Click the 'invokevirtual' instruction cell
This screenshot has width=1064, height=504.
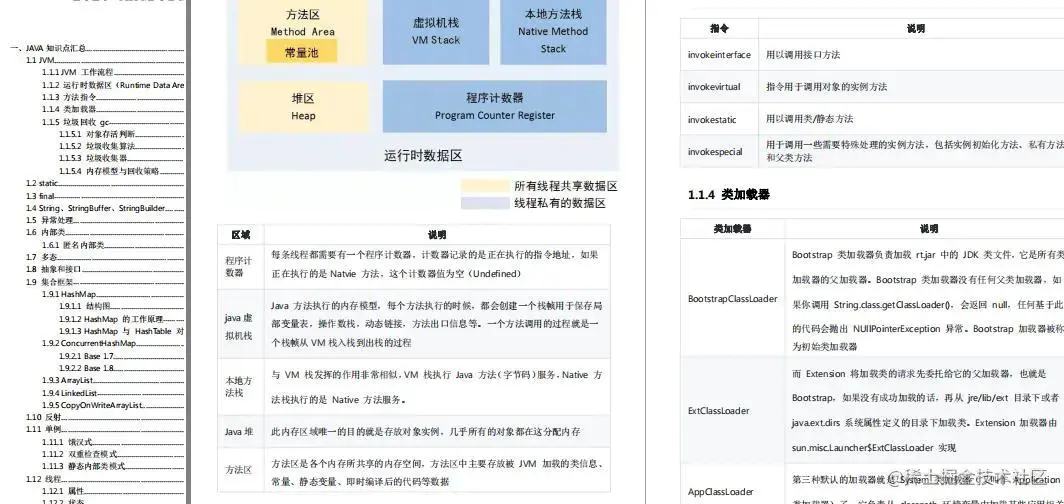point(719,87)
